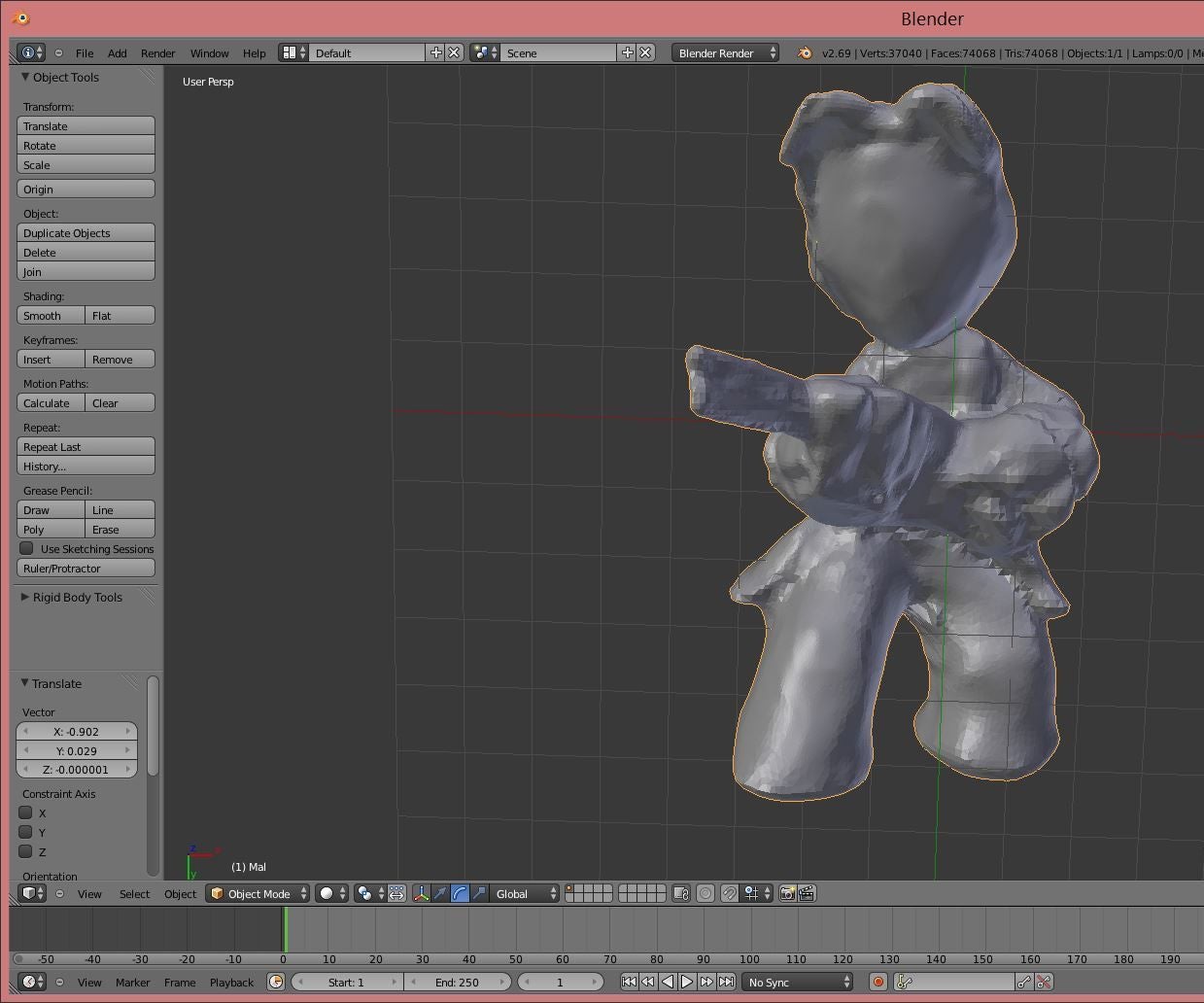Open the Window menu
Screen dimensions: 1204x1003
209,53
